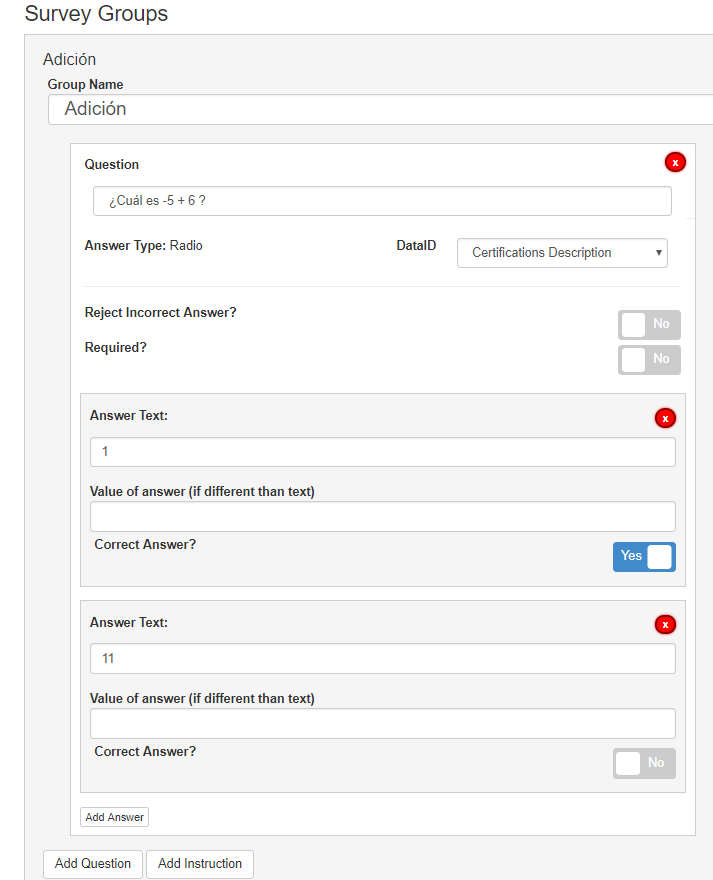Click the Add Question button

[93, 864]
